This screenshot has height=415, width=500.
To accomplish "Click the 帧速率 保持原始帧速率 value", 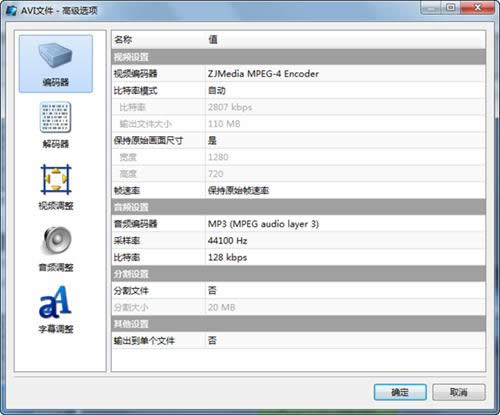I will pos(345,190).
